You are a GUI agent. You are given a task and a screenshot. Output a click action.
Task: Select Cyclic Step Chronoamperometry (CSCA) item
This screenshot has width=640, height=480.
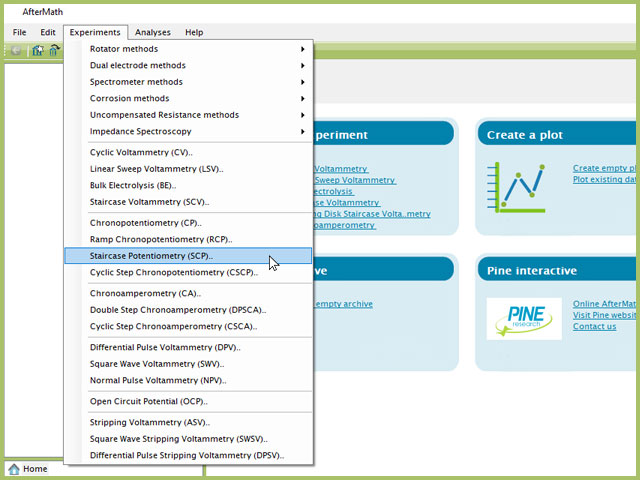click(189, 327)
